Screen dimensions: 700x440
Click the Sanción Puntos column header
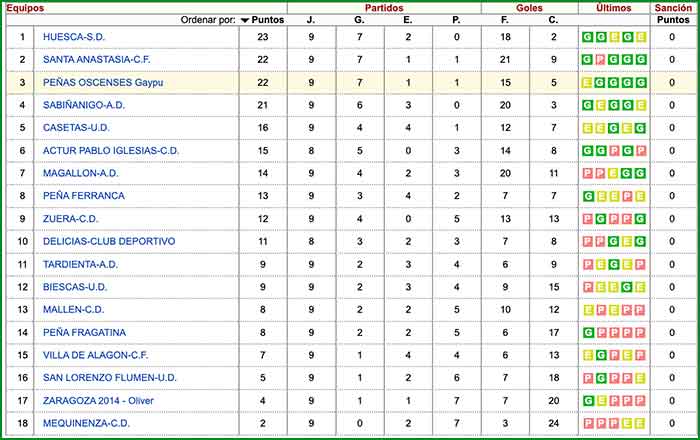pyautogui.click(x=672, y=19)
